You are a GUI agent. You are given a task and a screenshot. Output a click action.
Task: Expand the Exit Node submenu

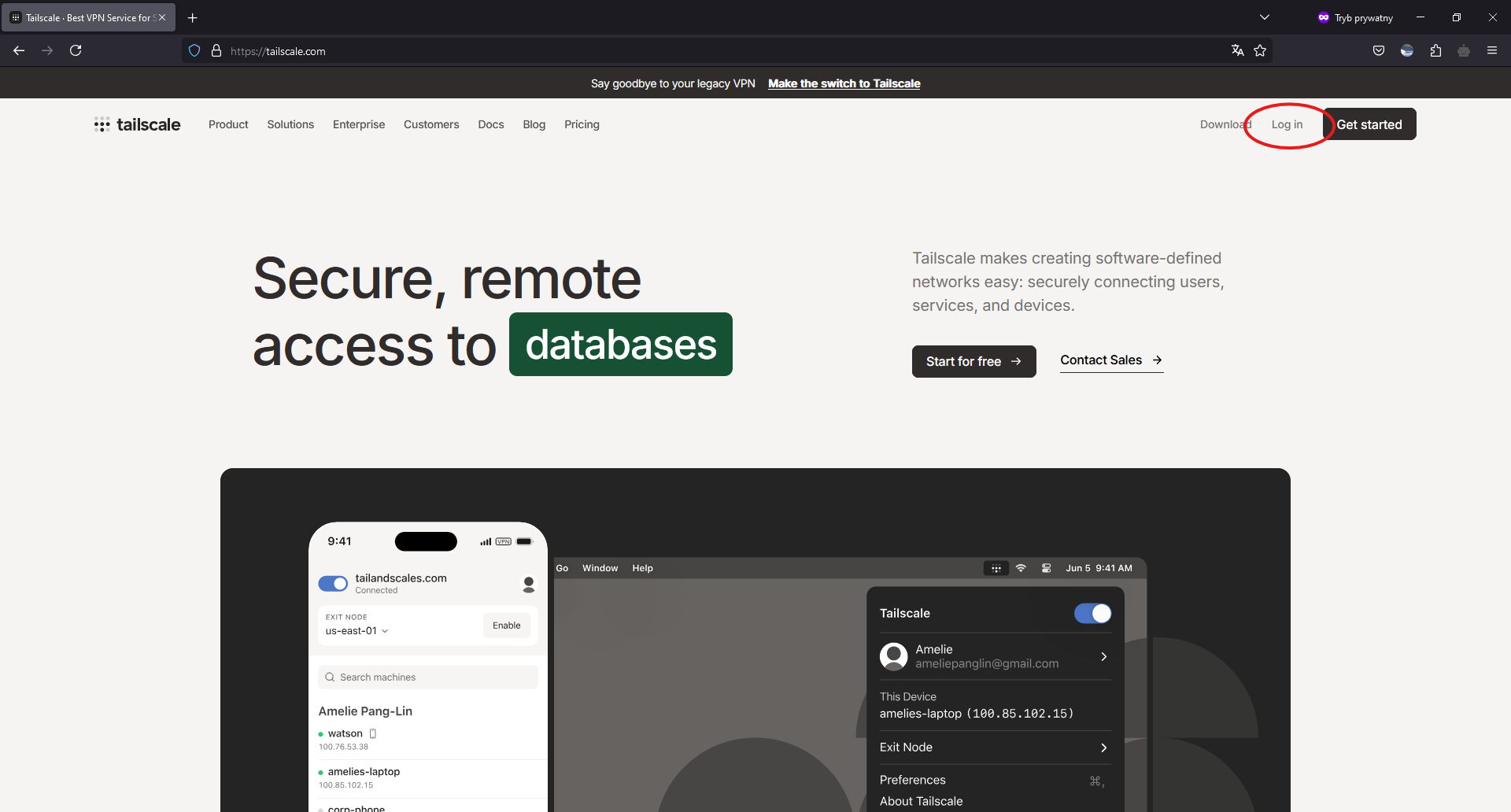[994, 747]
